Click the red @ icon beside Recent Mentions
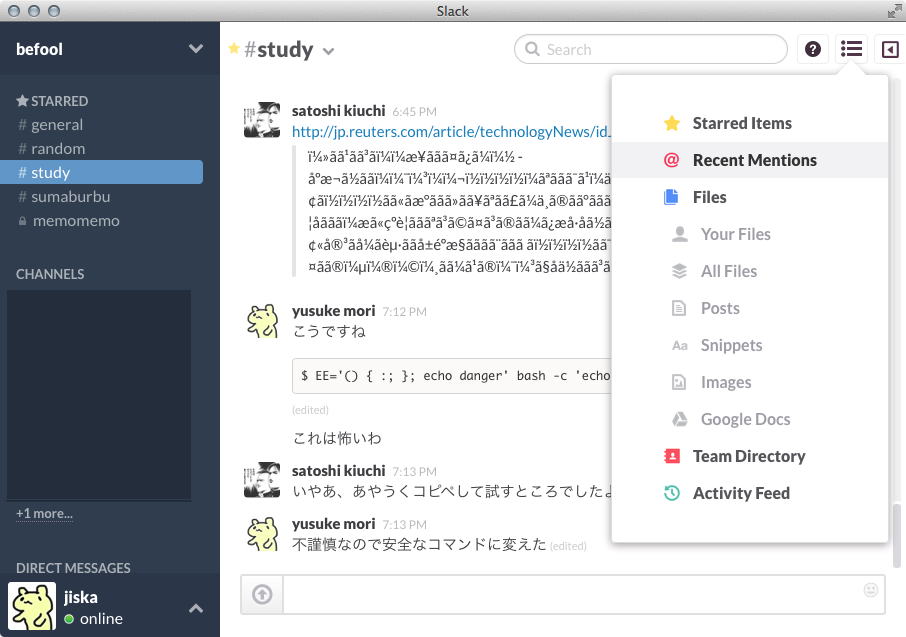 coord(671,160)
